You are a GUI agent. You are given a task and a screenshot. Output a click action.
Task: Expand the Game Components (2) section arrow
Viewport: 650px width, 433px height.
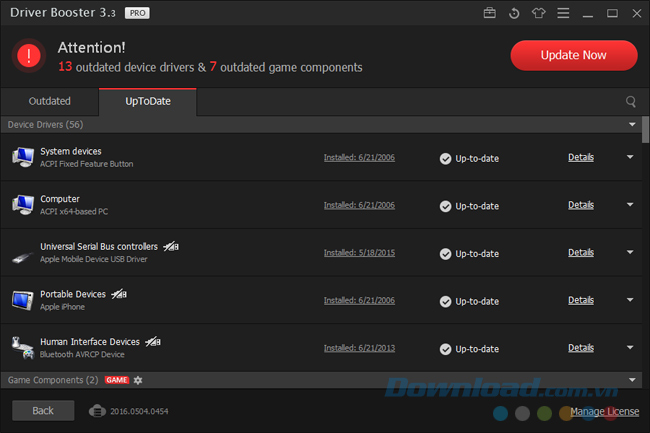click(632, 380)
